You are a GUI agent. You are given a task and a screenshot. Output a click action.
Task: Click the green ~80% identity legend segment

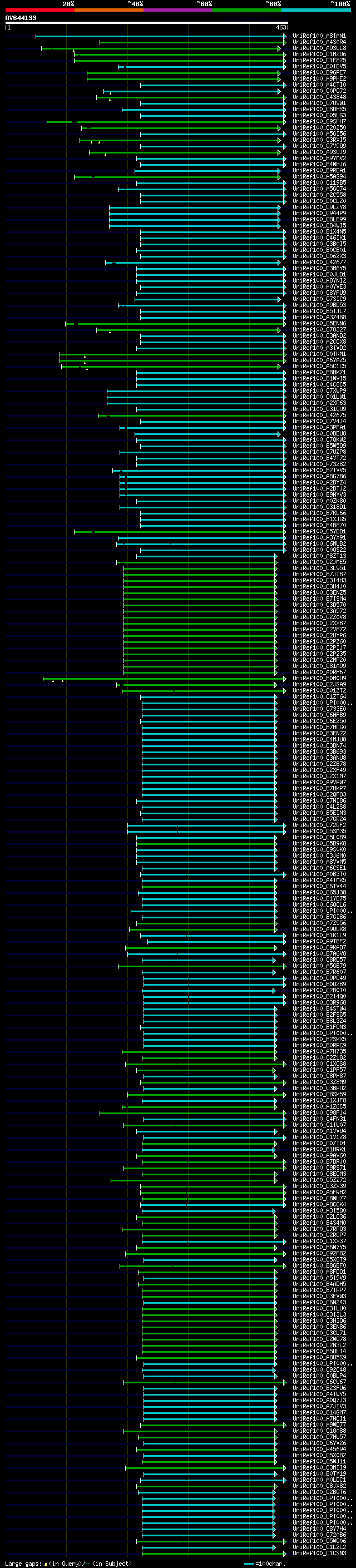tap(247, 10)
